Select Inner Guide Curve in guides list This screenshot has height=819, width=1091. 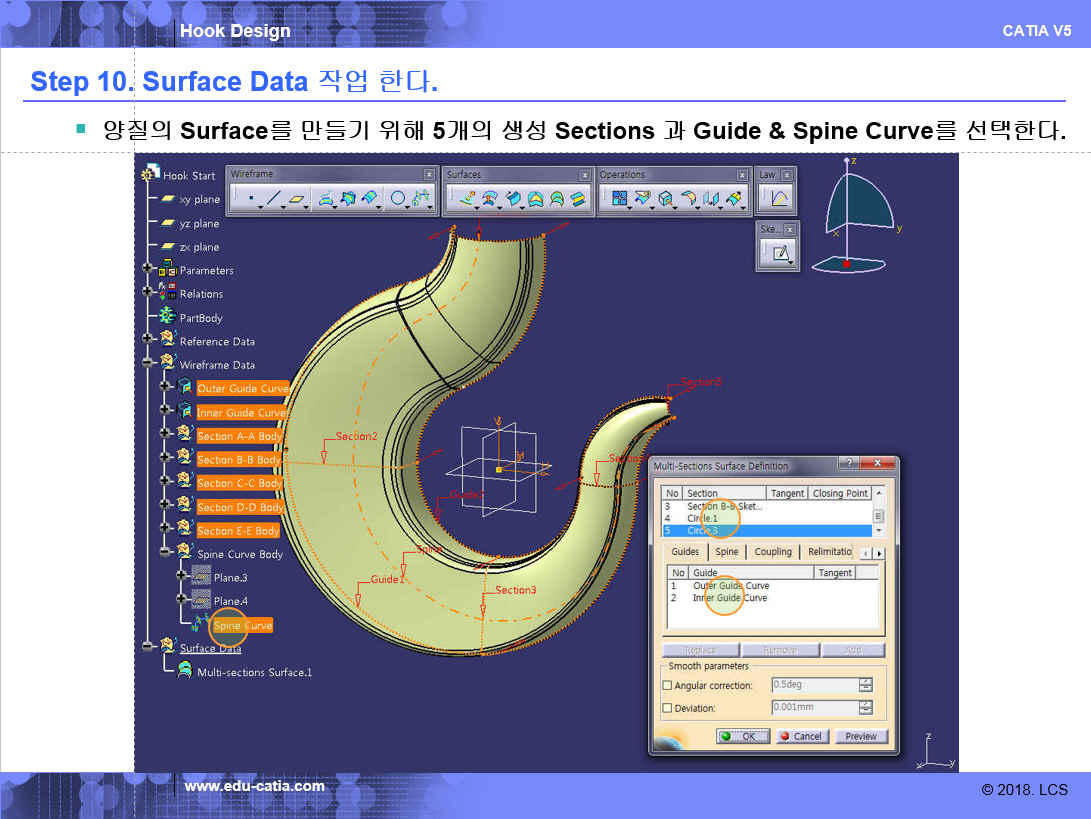click(x=730, y=598)
